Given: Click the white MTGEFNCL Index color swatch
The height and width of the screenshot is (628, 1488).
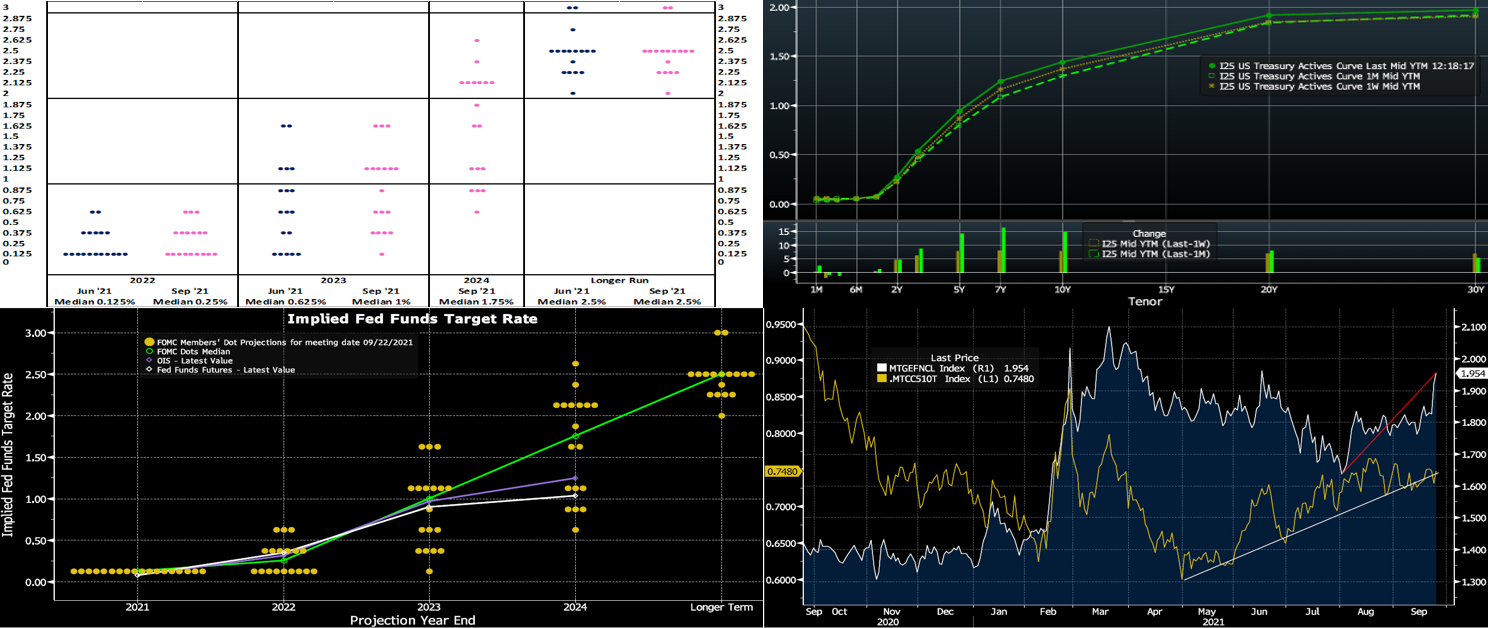Looking at the screenshot, I should tap(882, 369).
